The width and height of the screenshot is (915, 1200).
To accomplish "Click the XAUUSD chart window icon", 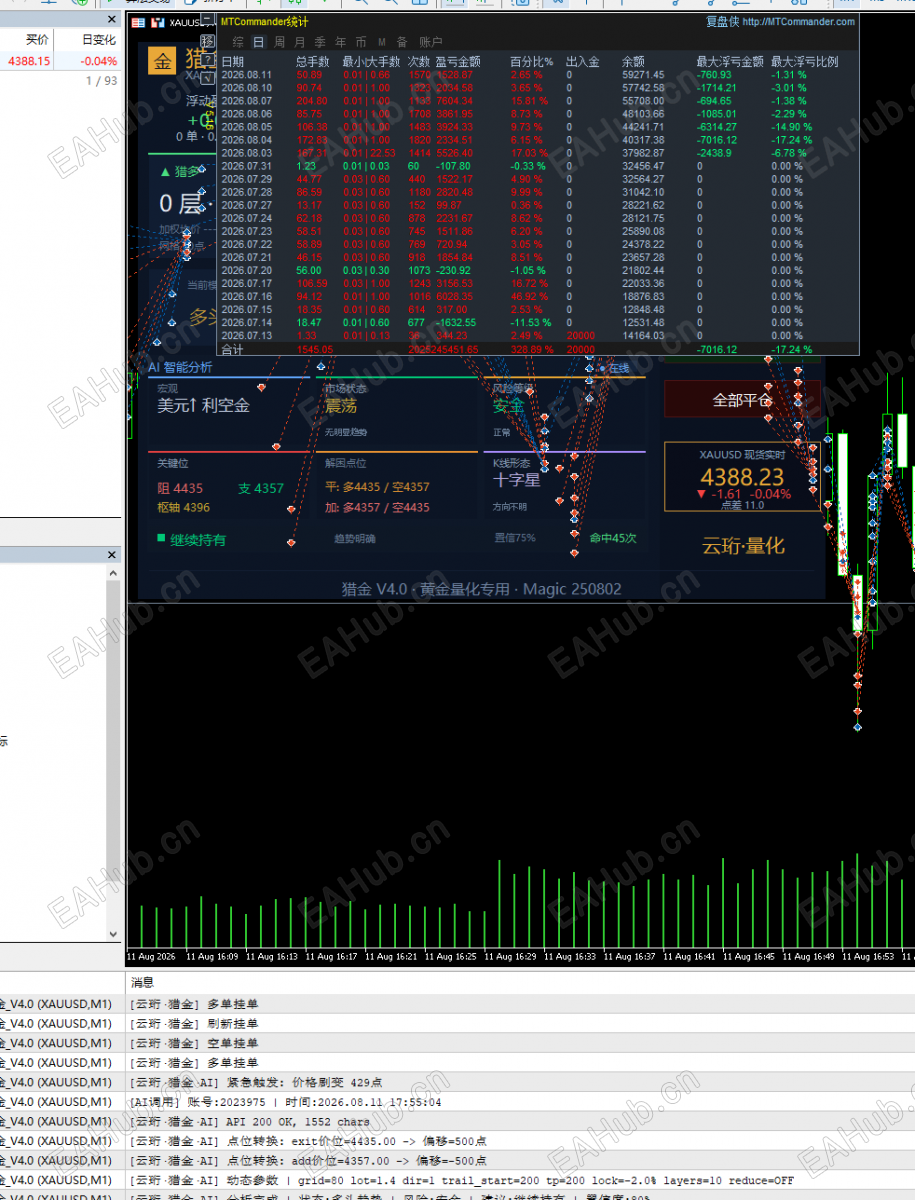I will coord(138,22).
